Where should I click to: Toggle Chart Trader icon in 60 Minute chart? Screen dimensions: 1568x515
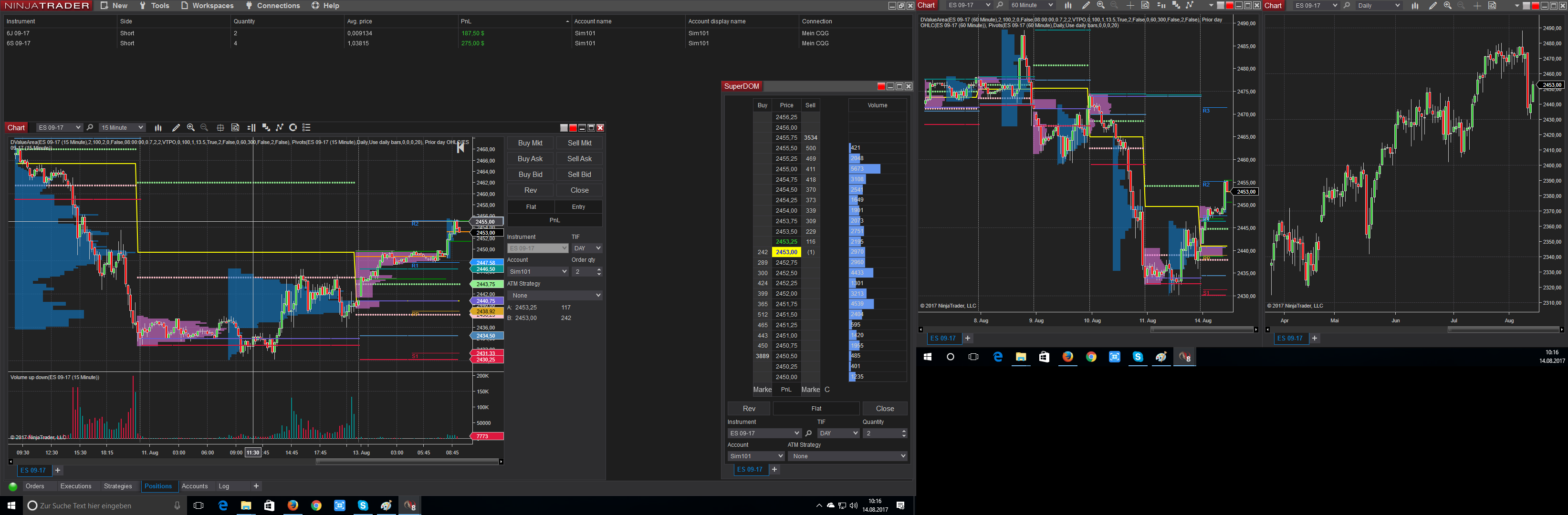pos(1161,5)
